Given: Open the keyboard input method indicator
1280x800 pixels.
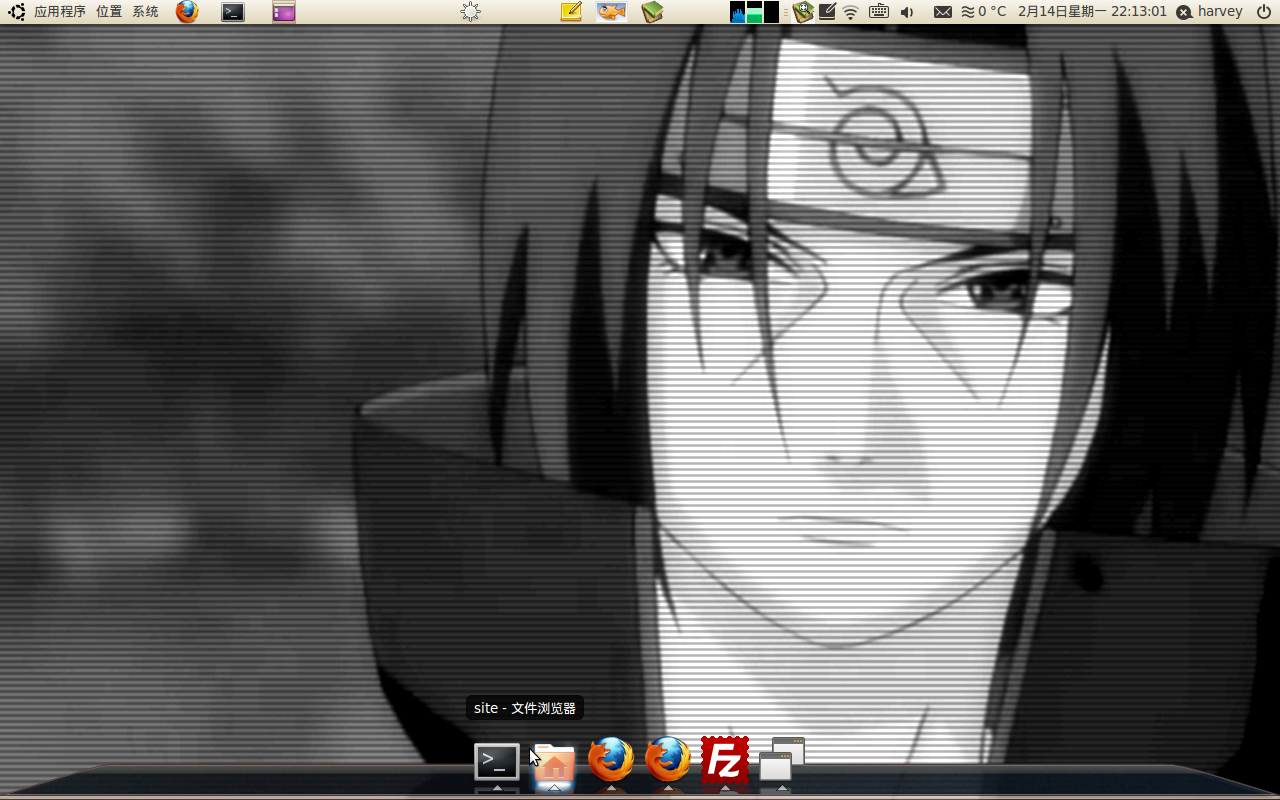Looking at the screenshot, I should 879,12.
